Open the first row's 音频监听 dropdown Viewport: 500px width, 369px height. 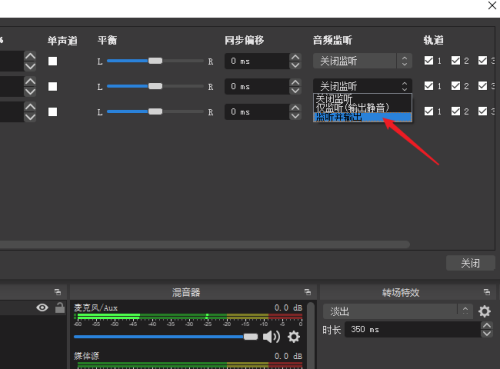362,61
